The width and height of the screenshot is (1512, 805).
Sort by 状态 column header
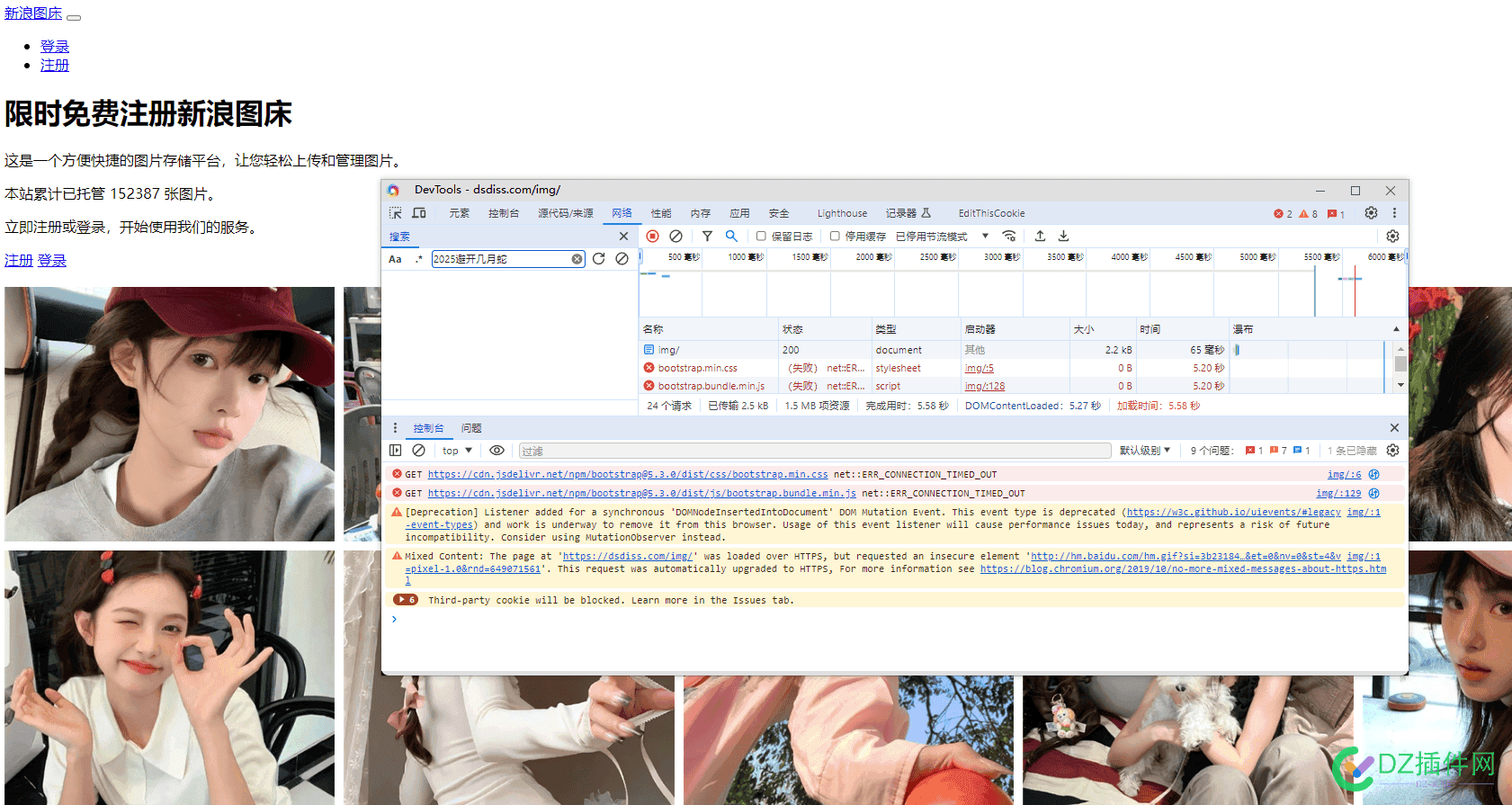825,329
